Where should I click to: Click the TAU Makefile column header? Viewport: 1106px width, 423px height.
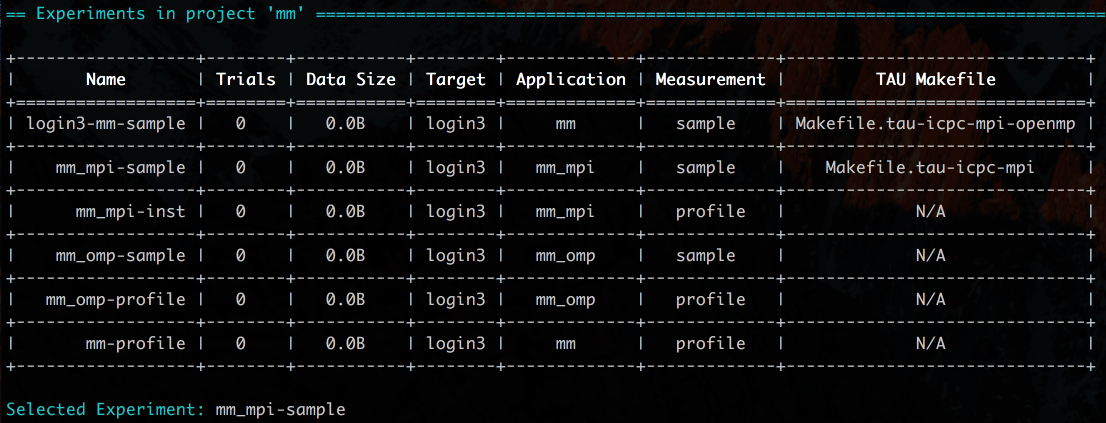pyautogui.click(x=935, y=80)
